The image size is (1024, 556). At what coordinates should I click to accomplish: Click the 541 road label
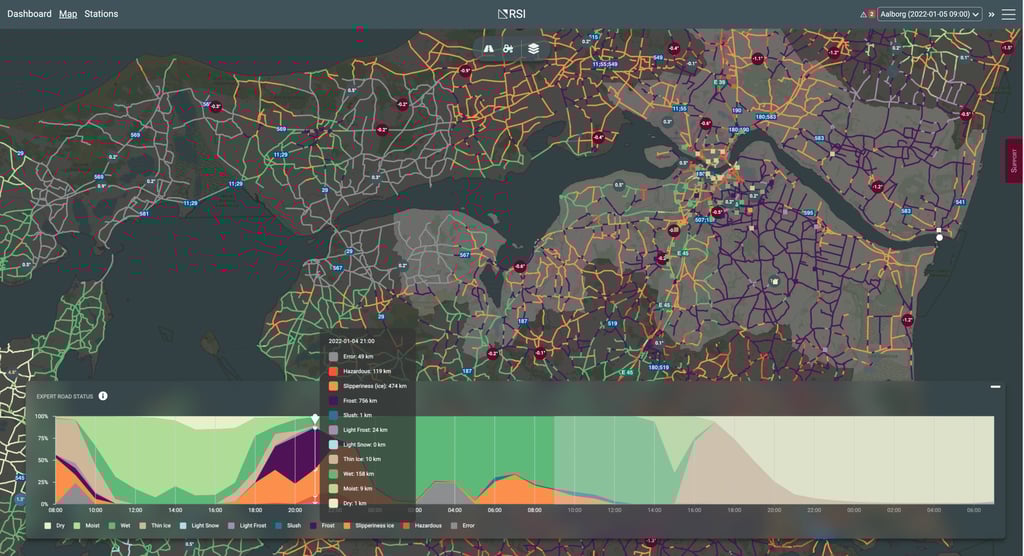click(960, 202)
